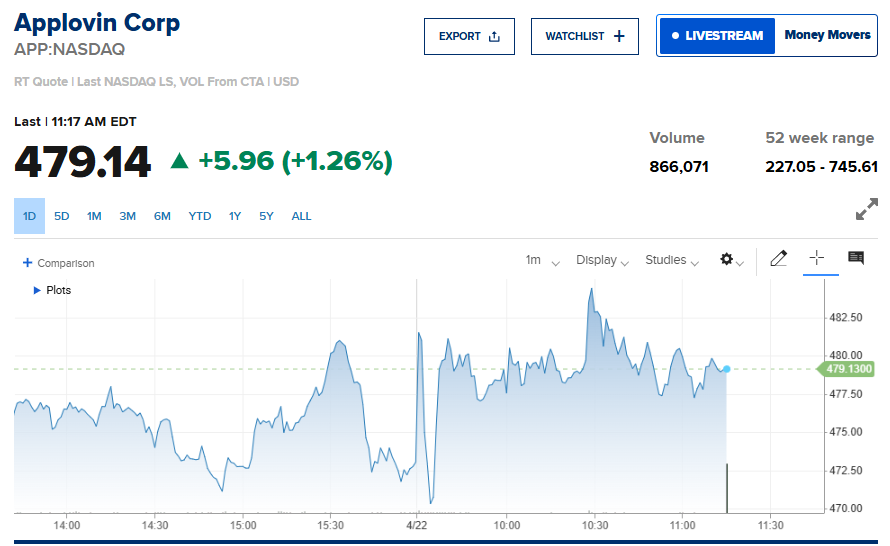
Task: Open the chart comments icon
Action: [856, 258]
